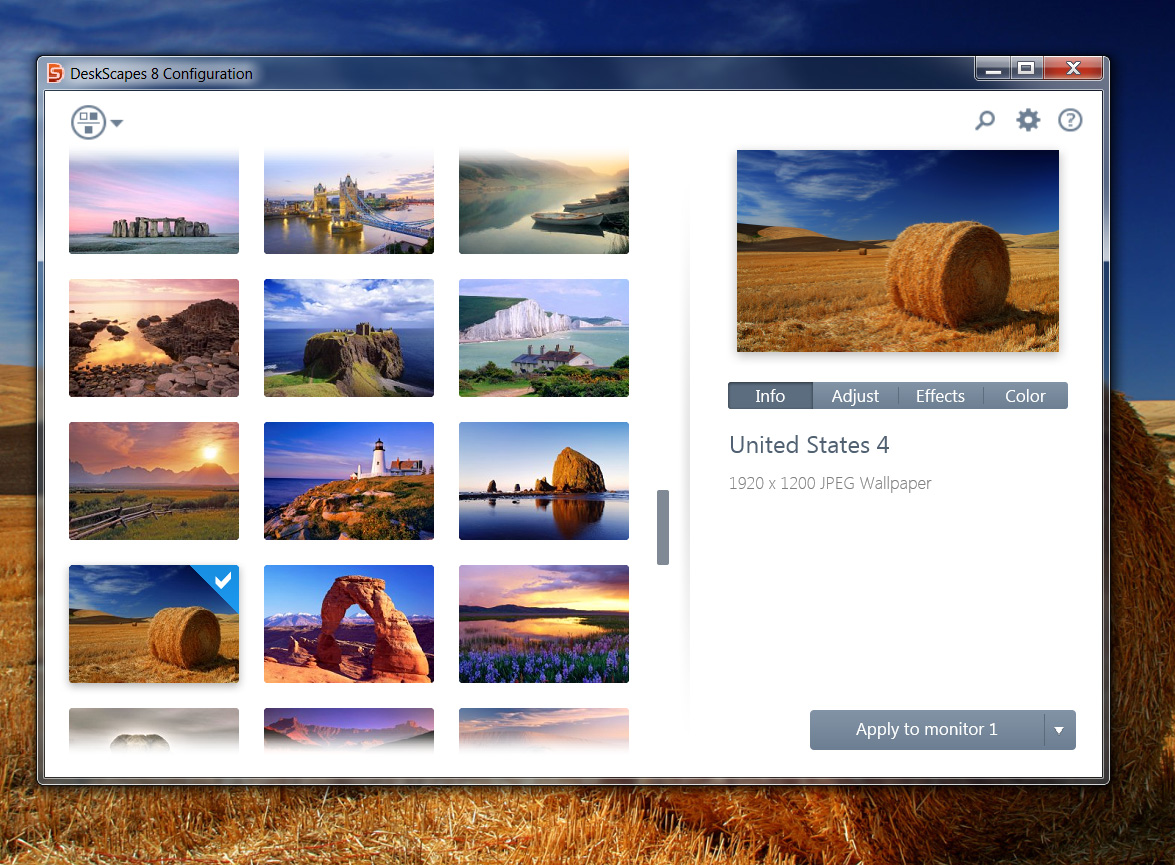Switch to the Adjust tab

[x=855, y=396]
